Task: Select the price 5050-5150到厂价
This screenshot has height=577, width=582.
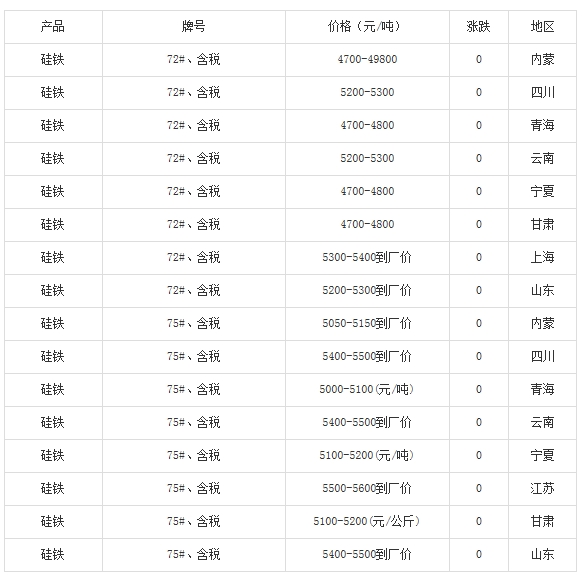Action: [367, 324]
